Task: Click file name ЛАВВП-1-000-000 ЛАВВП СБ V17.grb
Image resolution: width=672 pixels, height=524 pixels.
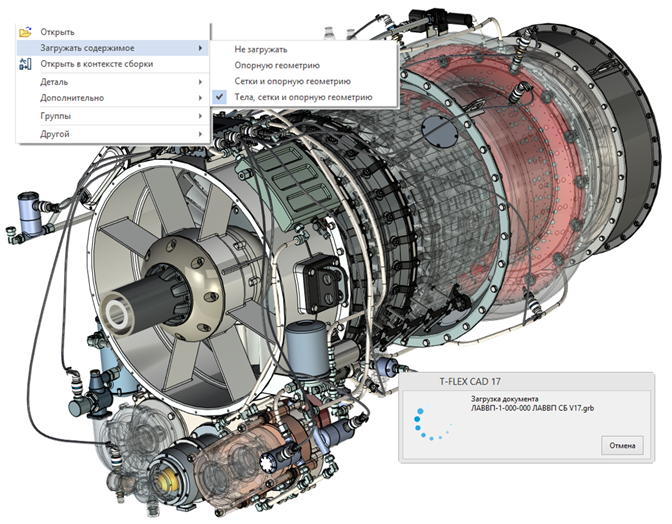Action: coord(532,408)
